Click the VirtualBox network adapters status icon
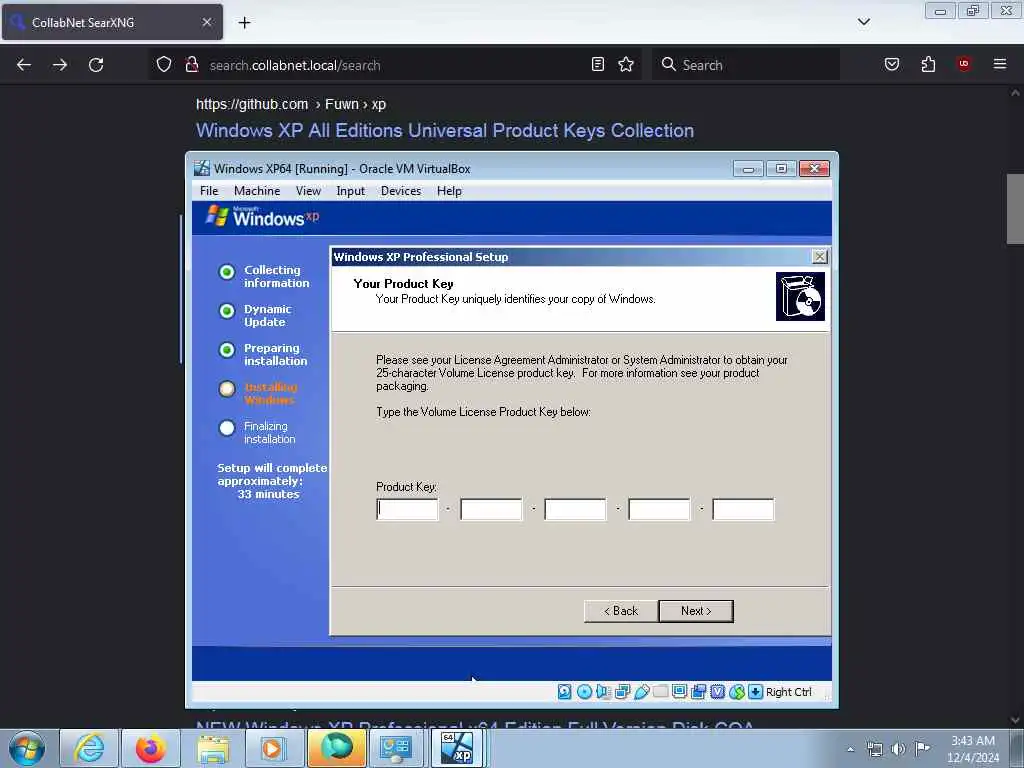1024x768 pixels. click(x=622, y=692)
